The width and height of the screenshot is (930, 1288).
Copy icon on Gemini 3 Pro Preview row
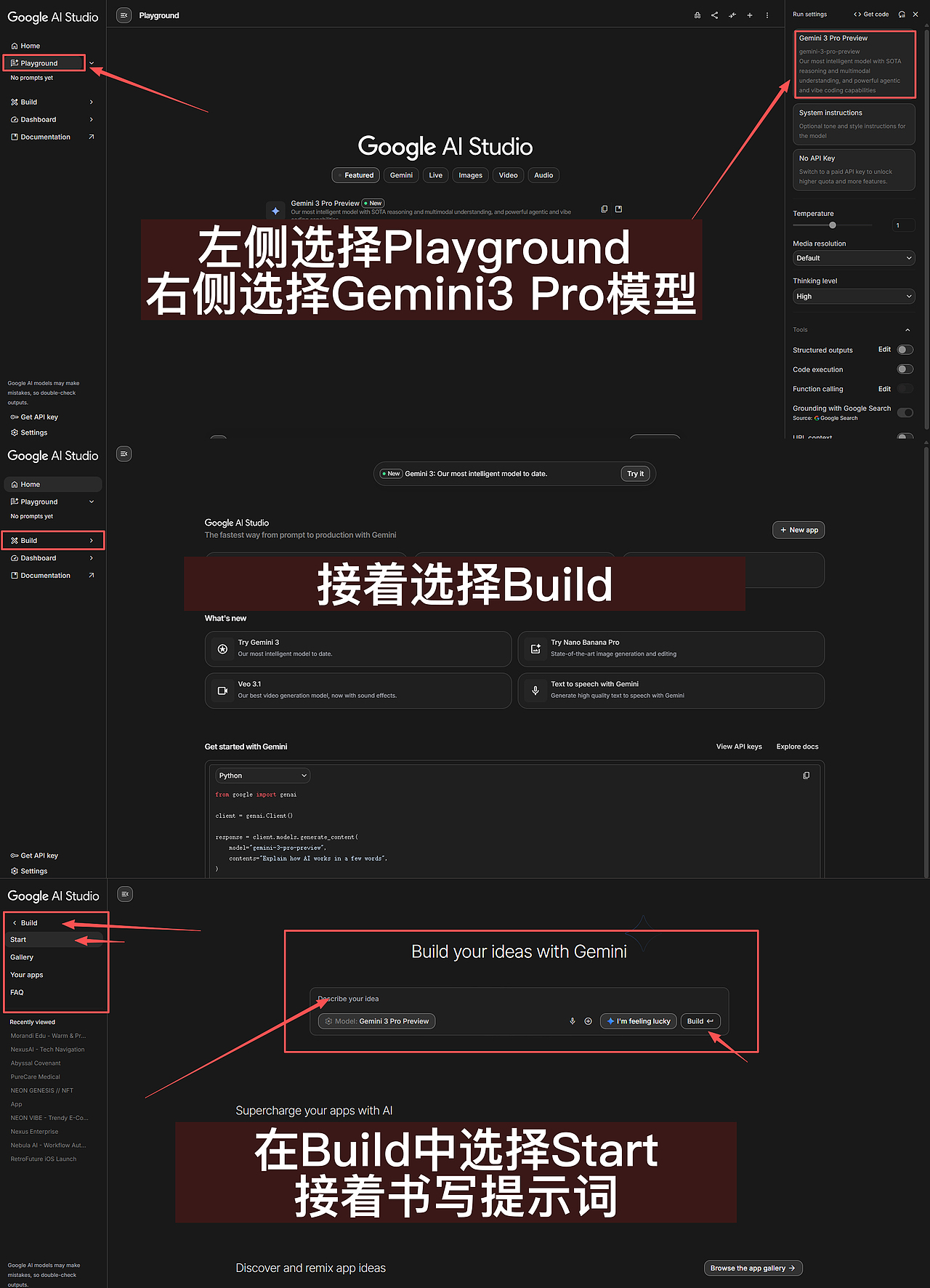pyautogui.click(x=604, y=209)
